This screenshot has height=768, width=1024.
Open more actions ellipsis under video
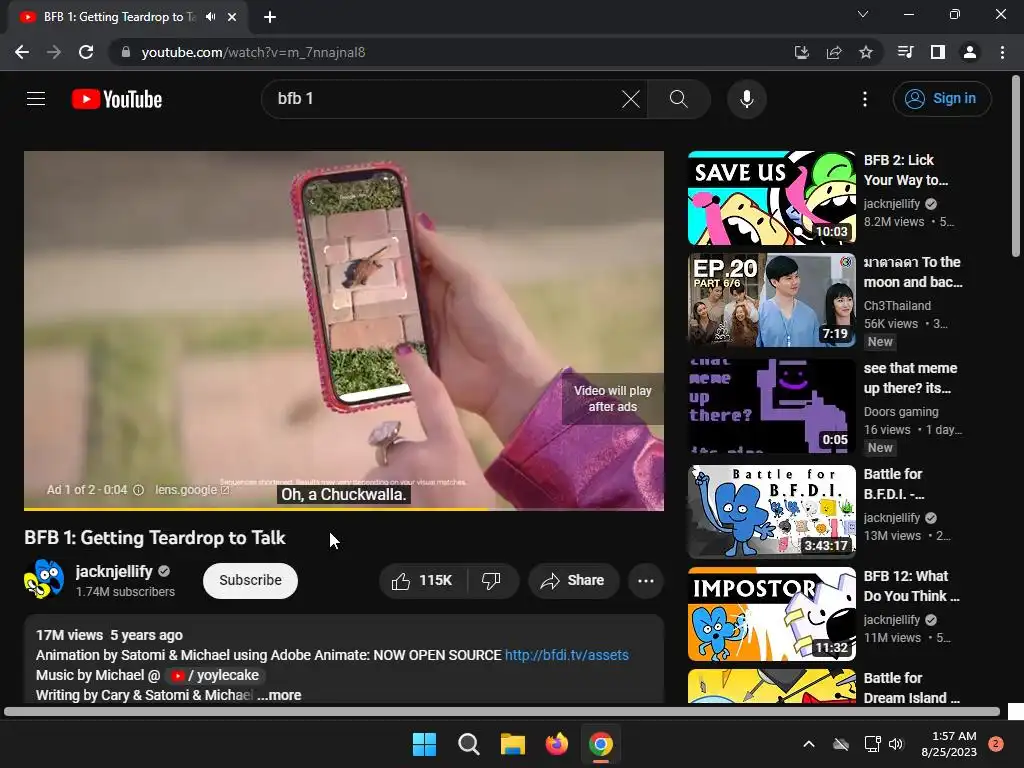click(x=646, y=581)
